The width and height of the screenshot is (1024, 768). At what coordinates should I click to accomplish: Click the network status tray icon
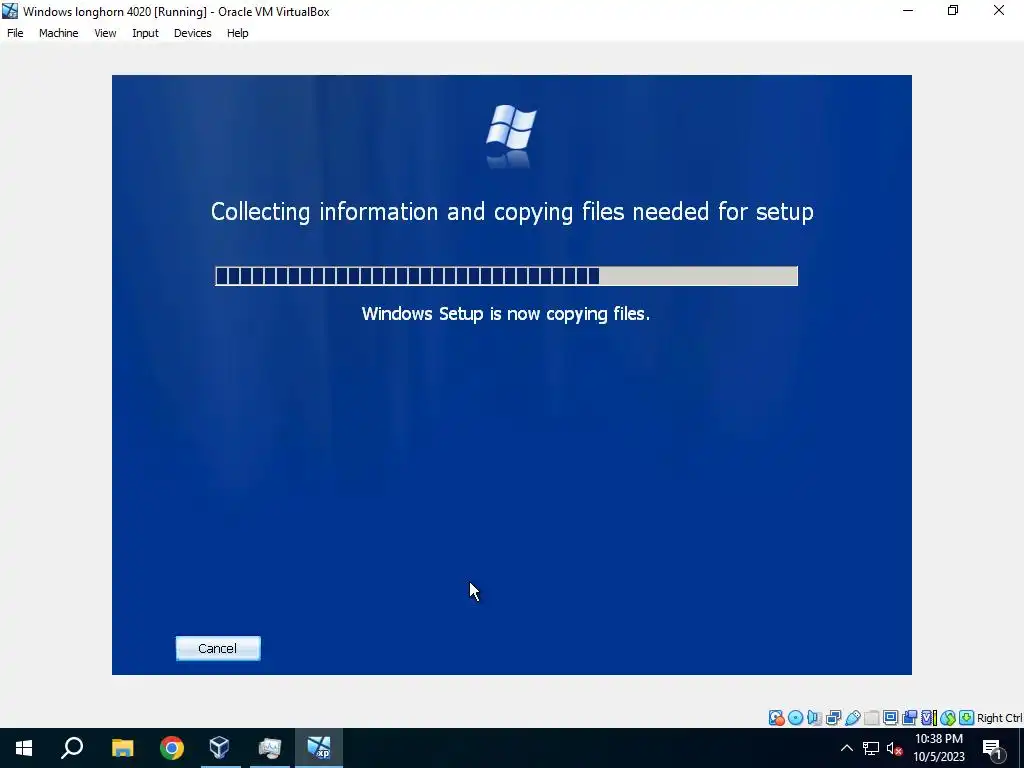(871, 748)
